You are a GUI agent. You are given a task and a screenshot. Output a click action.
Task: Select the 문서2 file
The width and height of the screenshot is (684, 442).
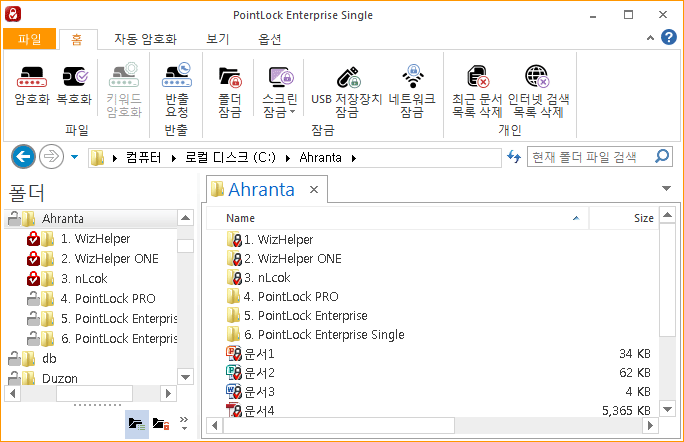point(259,373)
